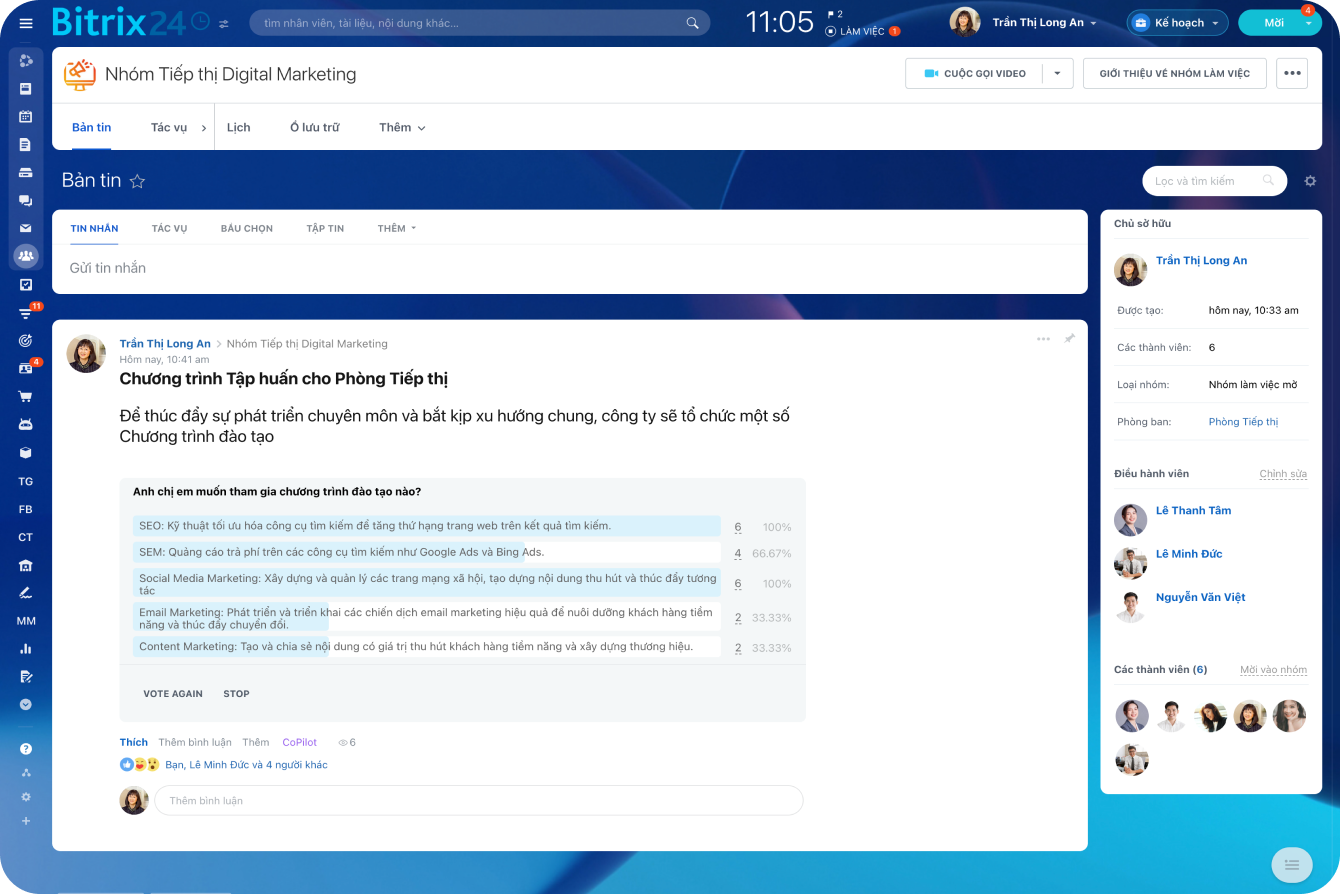Open the mail icon in left sidebar

coord(26,228)
